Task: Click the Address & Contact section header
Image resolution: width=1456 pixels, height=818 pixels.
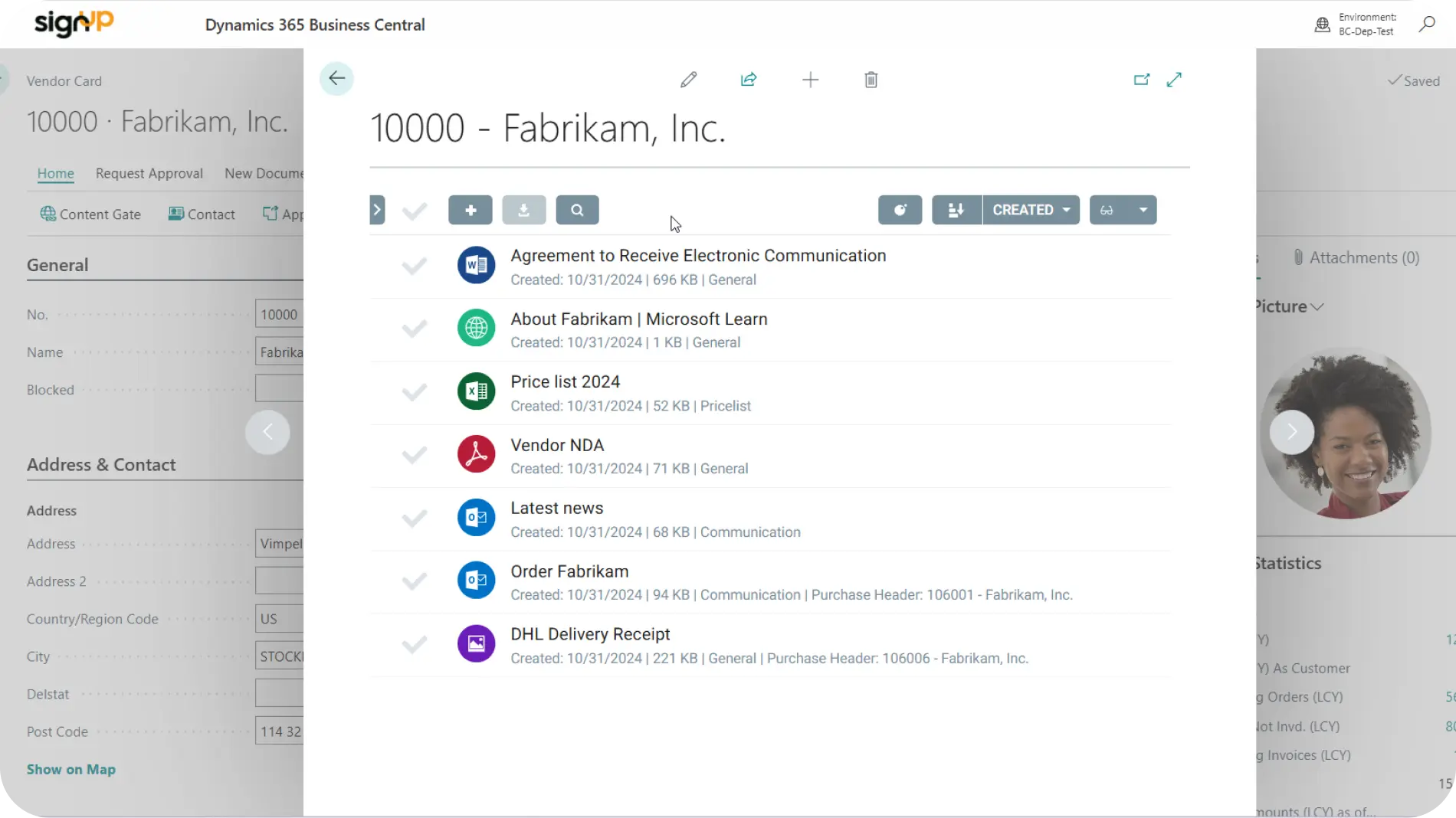Action: pos(101,465)
